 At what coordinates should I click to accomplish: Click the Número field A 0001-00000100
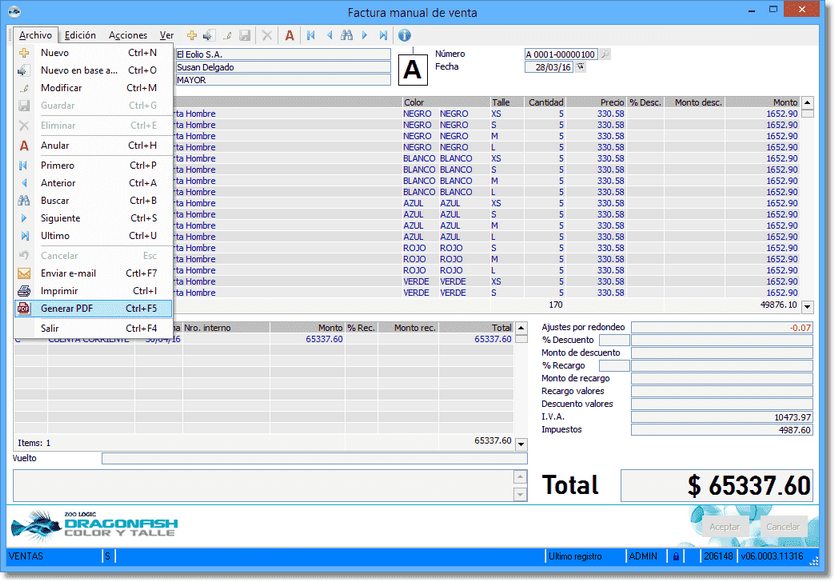click(560, 54)
